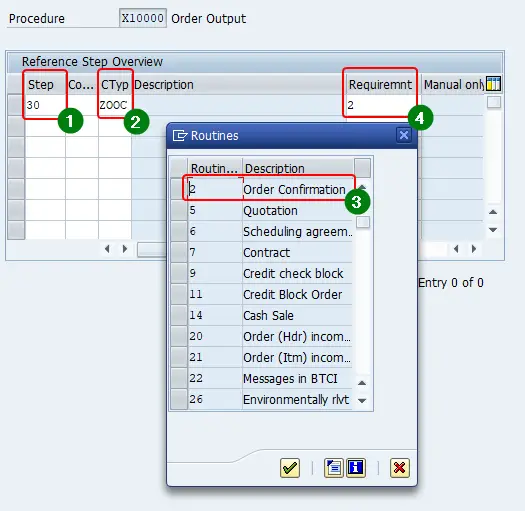
Task: Select row selector for routine 7 Contract
Action: (x=179, y=252)
